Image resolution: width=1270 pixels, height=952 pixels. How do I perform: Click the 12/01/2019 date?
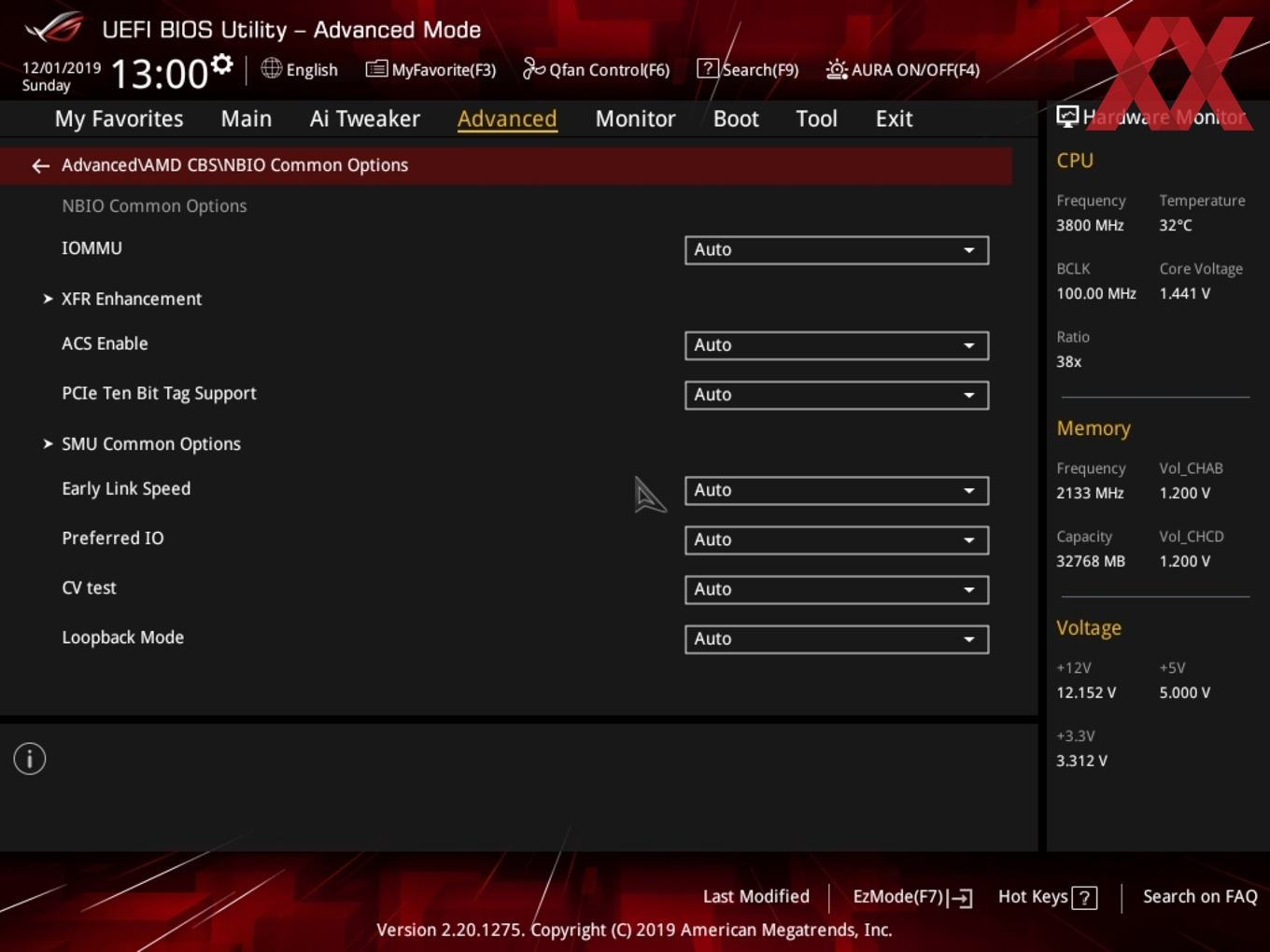coord(62,68)
